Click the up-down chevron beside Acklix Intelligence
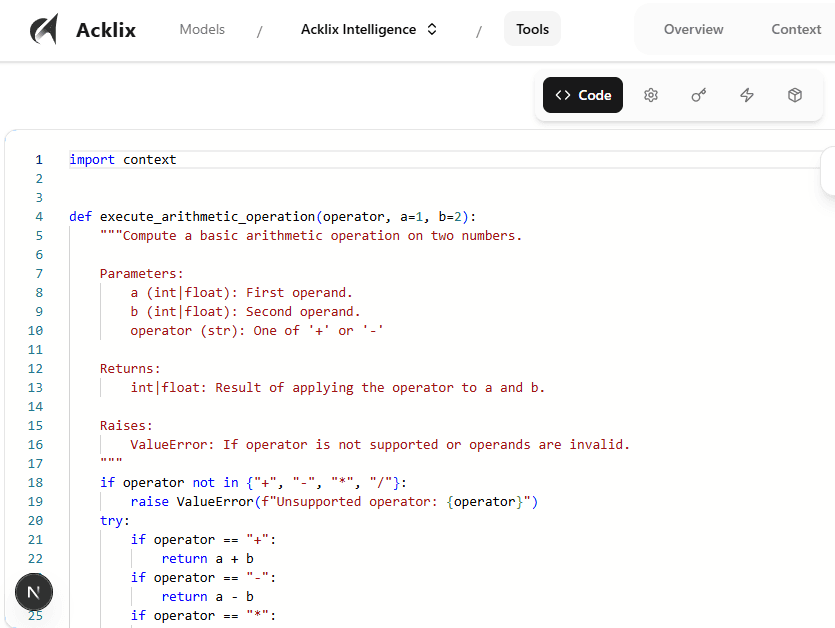Viewport: 835px width, 628px height. pos(432,30)
